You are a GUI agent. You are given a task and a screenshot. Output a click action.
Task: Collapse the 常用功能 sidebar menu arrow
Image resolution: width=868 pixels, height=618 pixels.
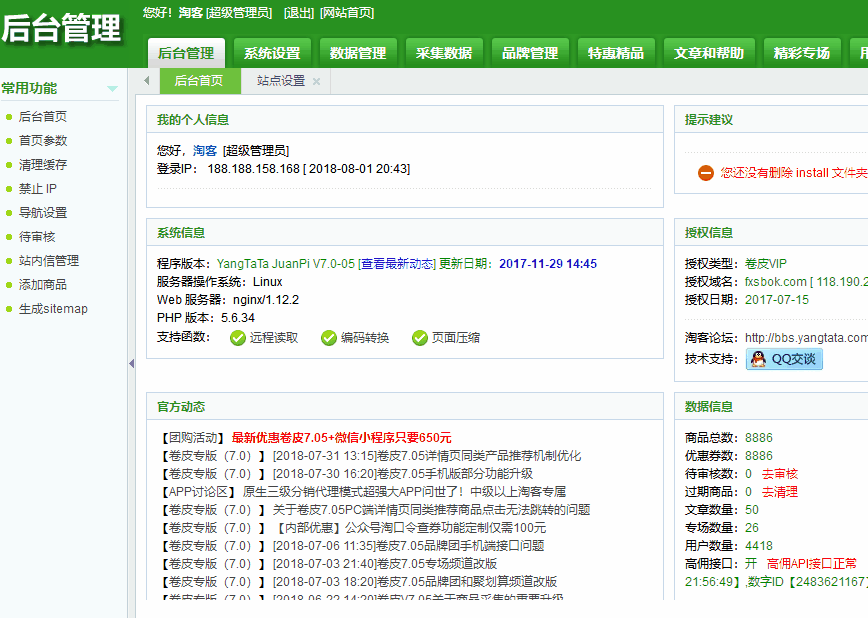[112, 89]
